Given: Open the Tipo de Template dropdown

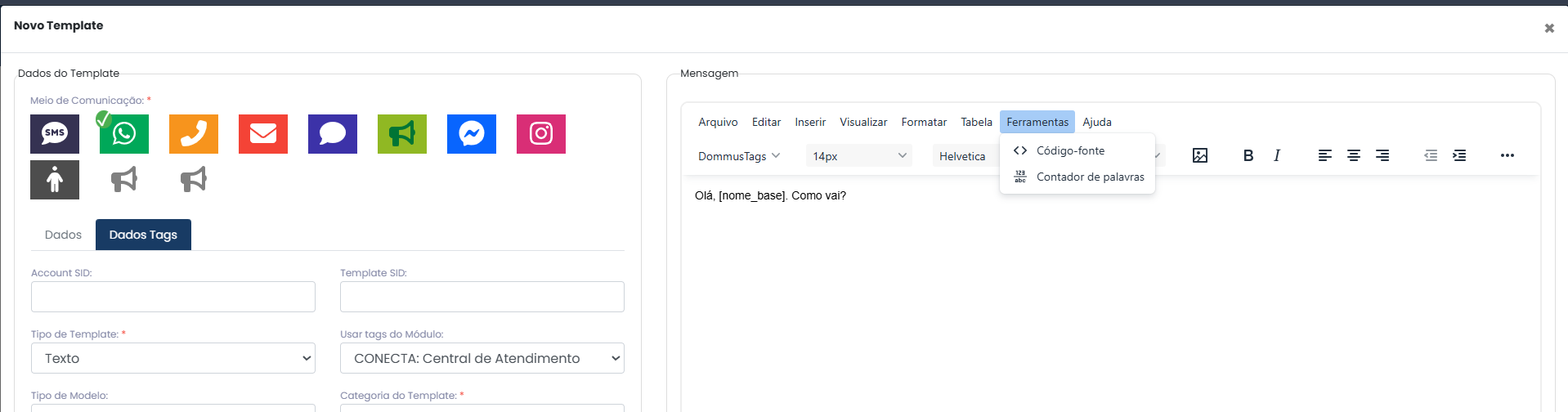Looking at the screenshot, I should point(173,358).
